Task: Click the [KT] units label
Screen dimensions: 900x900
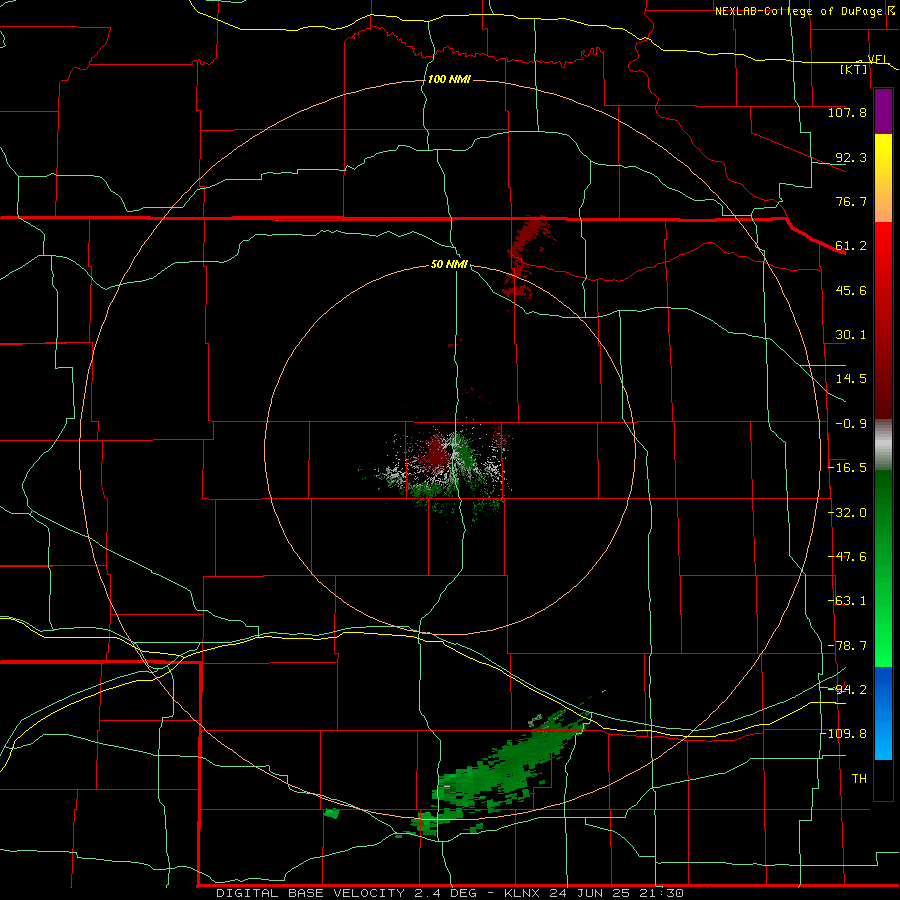Action: (854, 69)
